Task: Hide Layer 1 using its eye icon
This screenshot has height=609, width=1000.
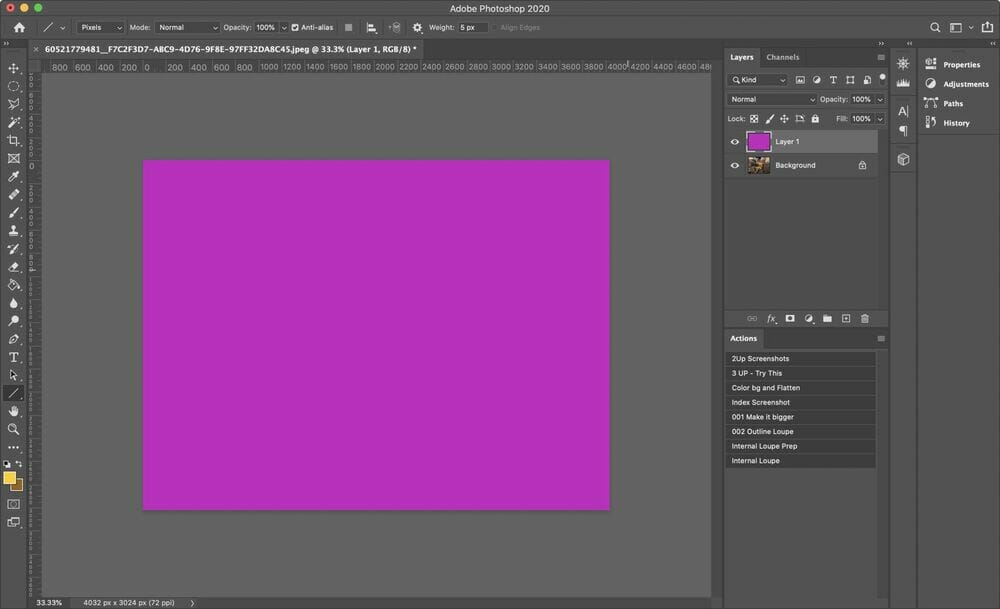Action: [x=735, y=142]
